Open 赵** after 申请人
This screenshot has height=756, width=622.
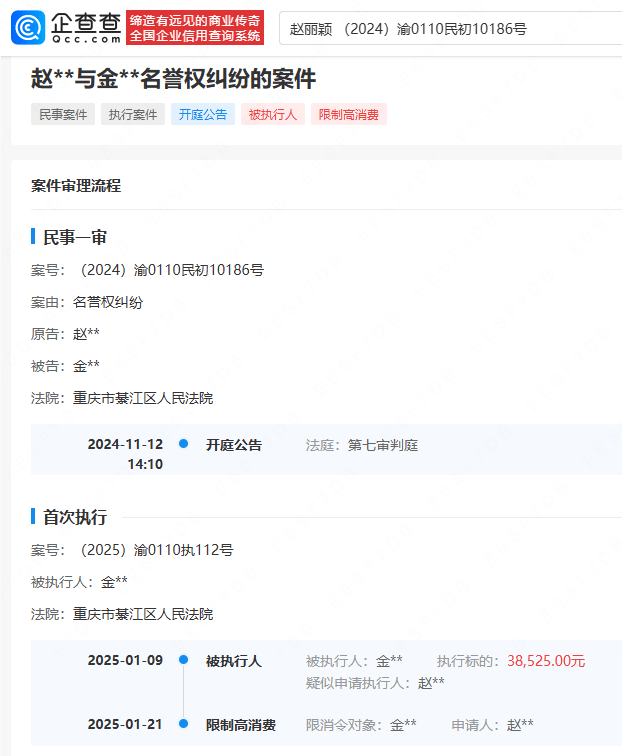(520, 725)
